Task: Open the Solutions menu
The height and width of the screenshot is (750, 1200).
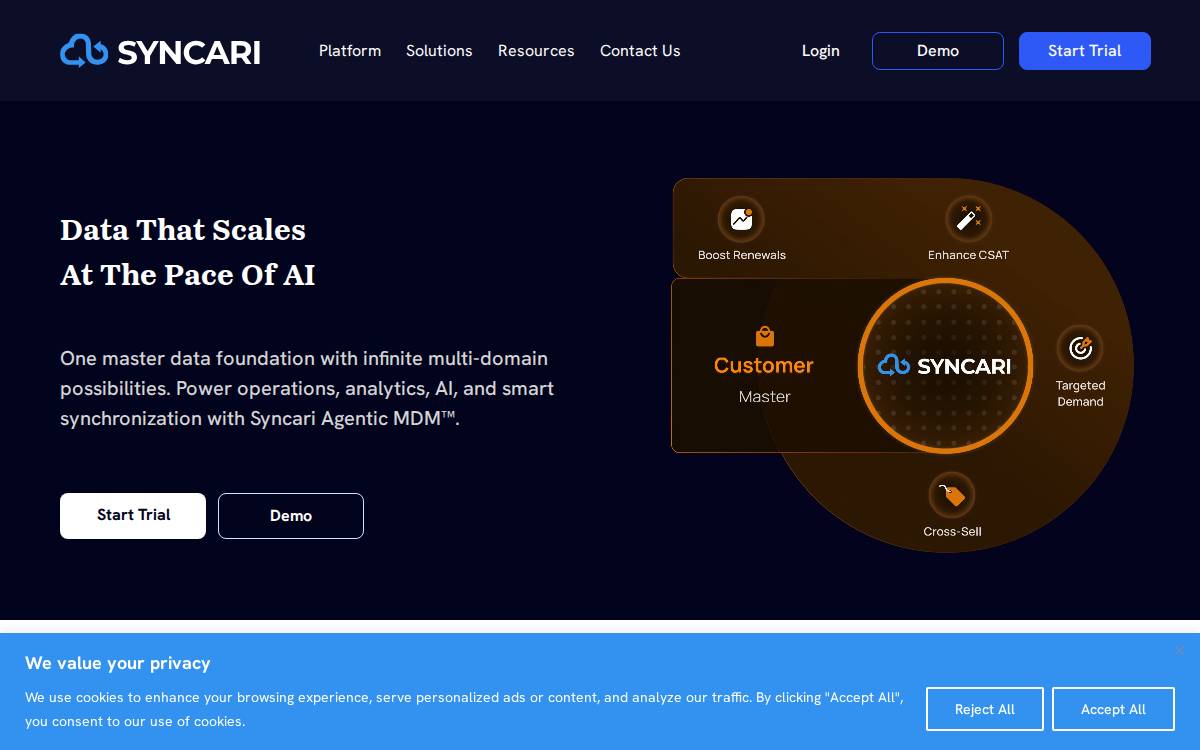Action: 439,51
